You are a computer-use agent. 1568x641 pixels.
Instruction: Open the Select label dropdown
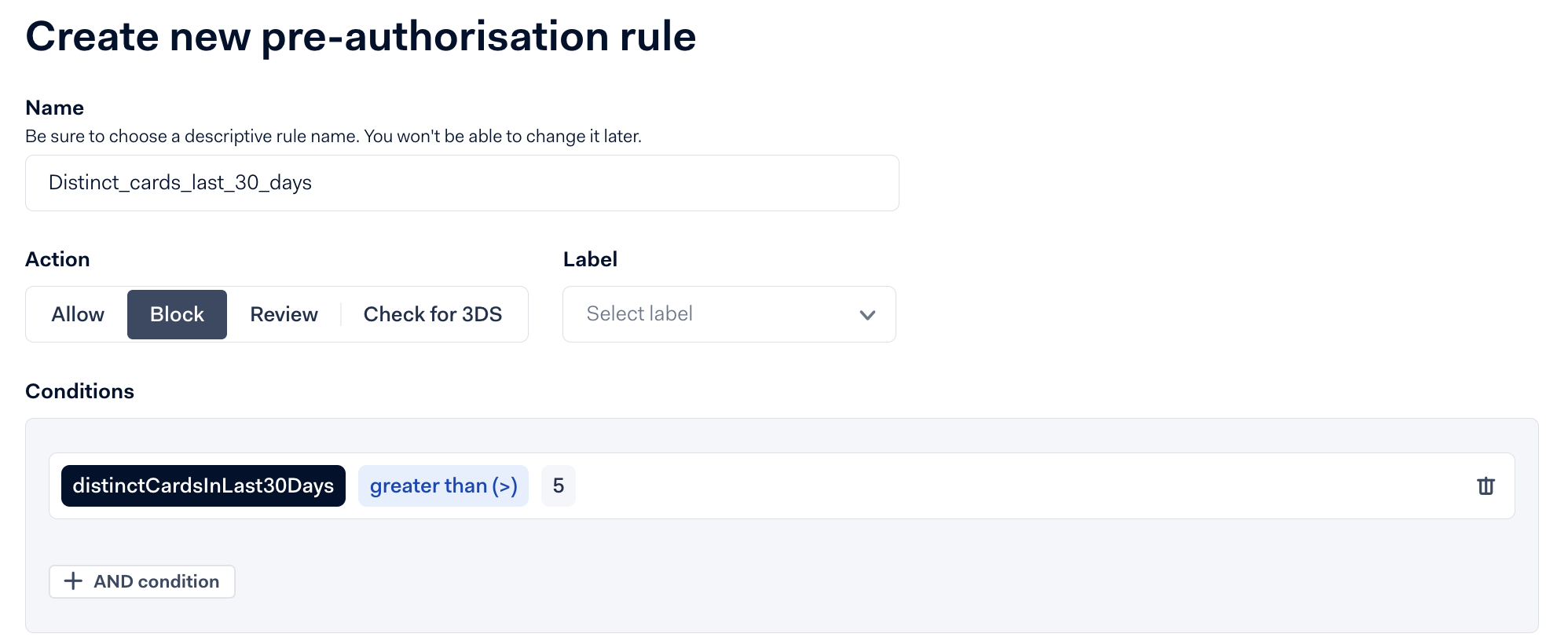(707, 314)
